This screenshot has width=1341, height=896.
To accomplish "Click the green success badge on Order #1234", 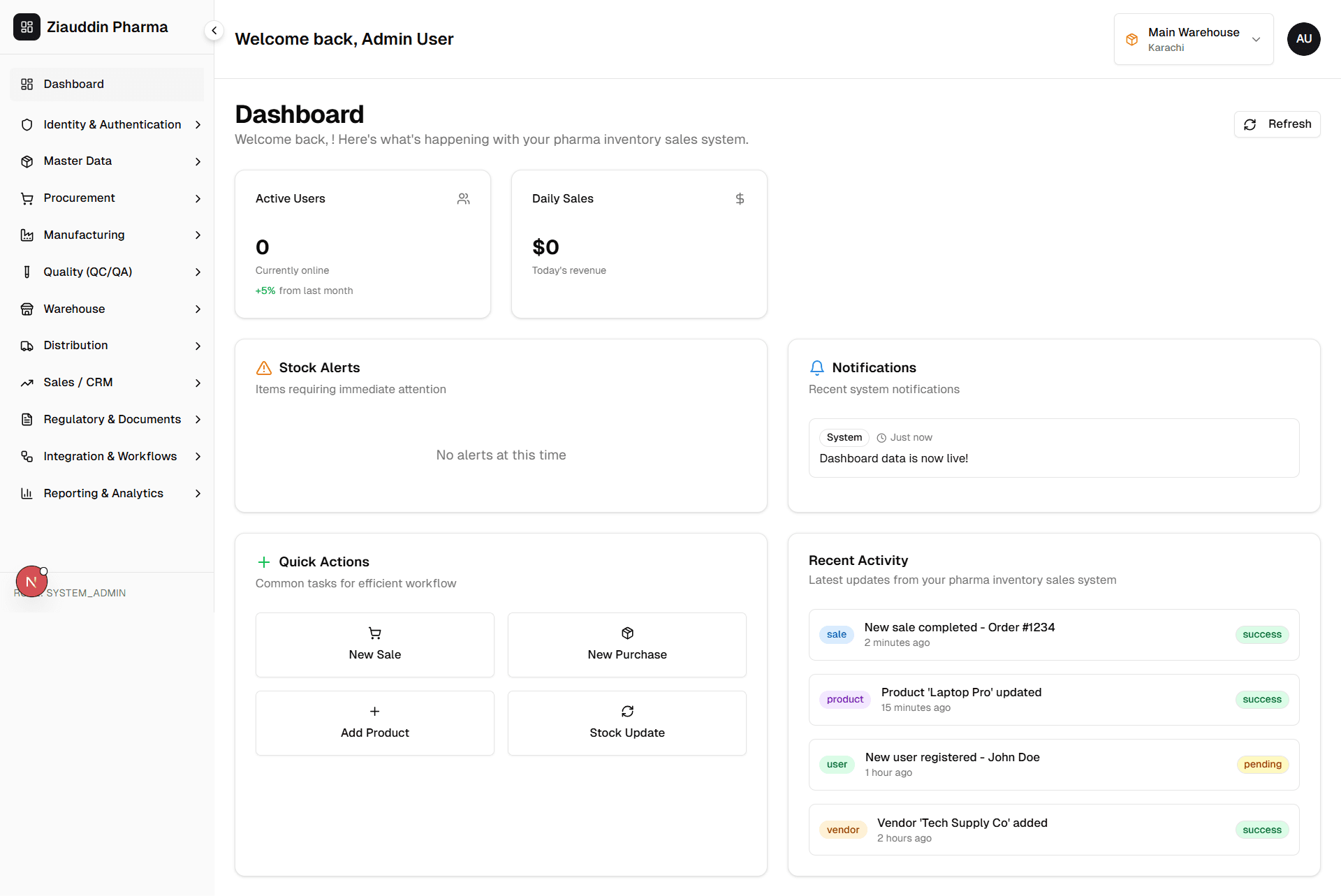I will [1261, 634].
